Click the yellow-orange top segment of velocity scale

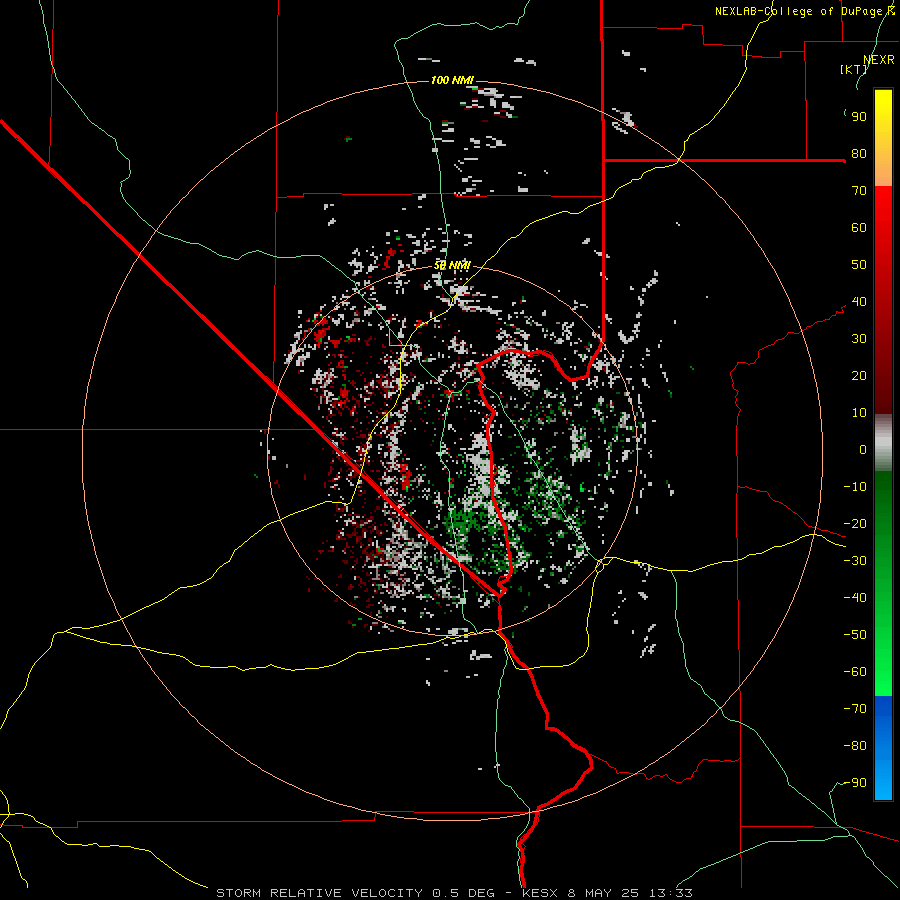click(x=883, y=138)
